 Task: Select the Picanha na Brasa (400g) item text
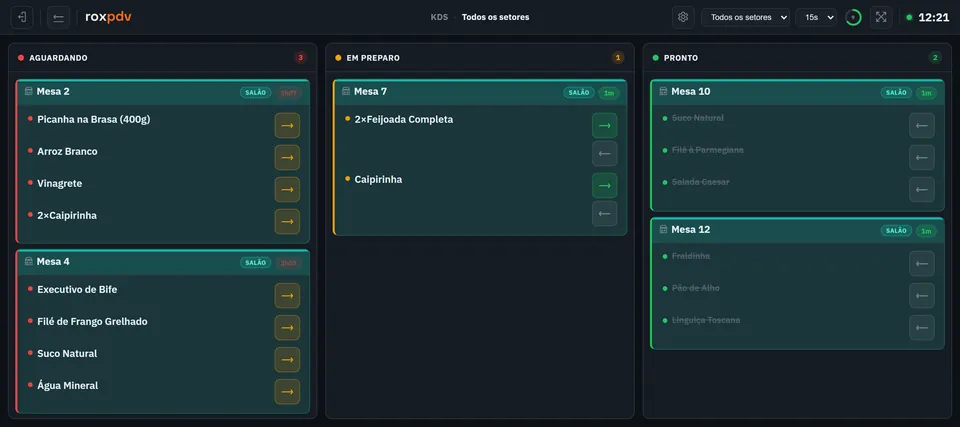coord(94,119)
